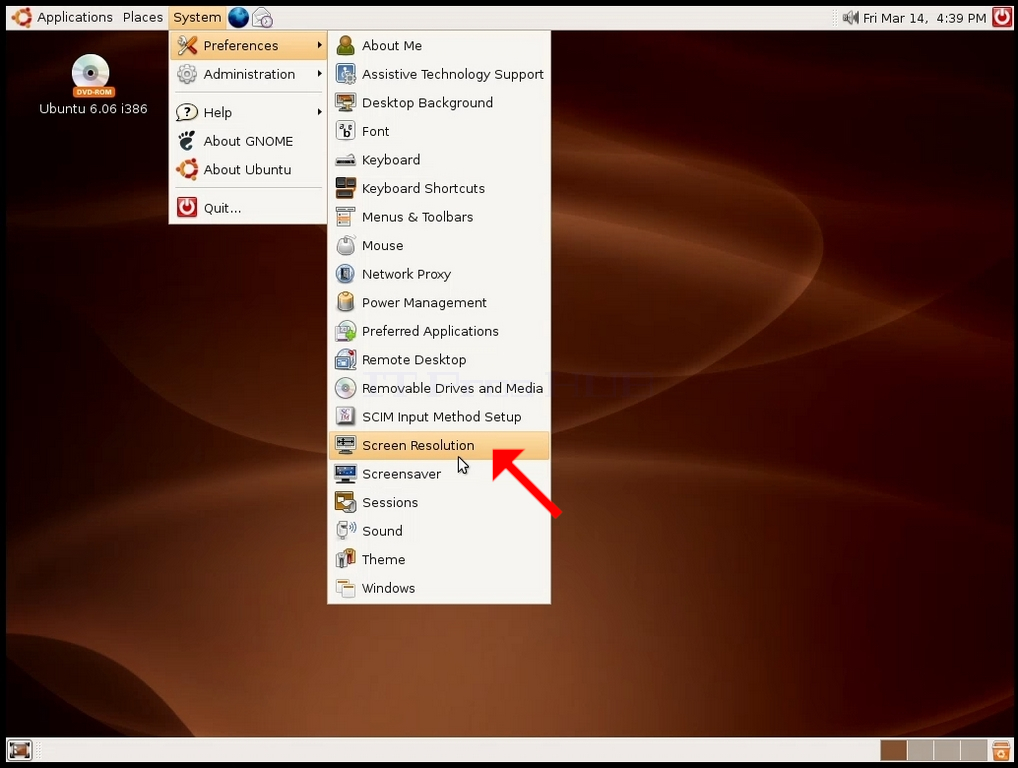
Task: Switch to the fourth workspace in the switcher
Action: click(974, 750)
